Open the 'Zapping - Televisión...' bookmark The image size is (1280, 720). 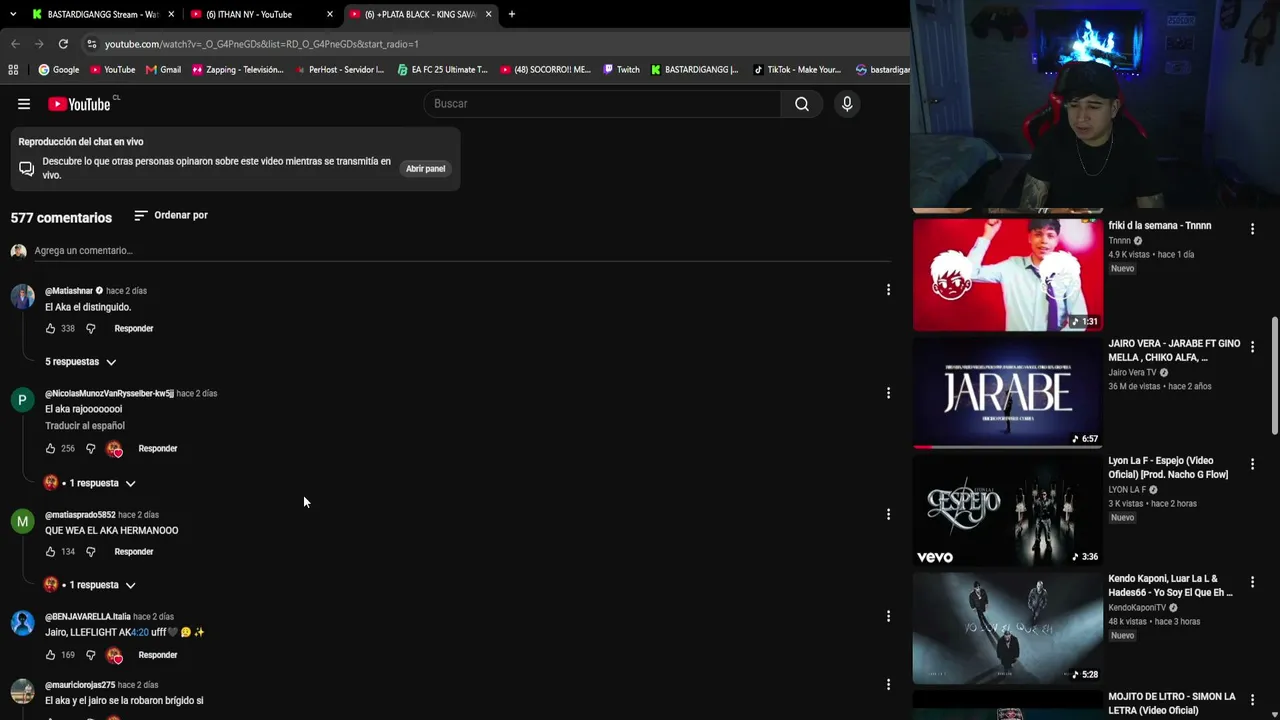pyautogui.click(x=238, y=70)
